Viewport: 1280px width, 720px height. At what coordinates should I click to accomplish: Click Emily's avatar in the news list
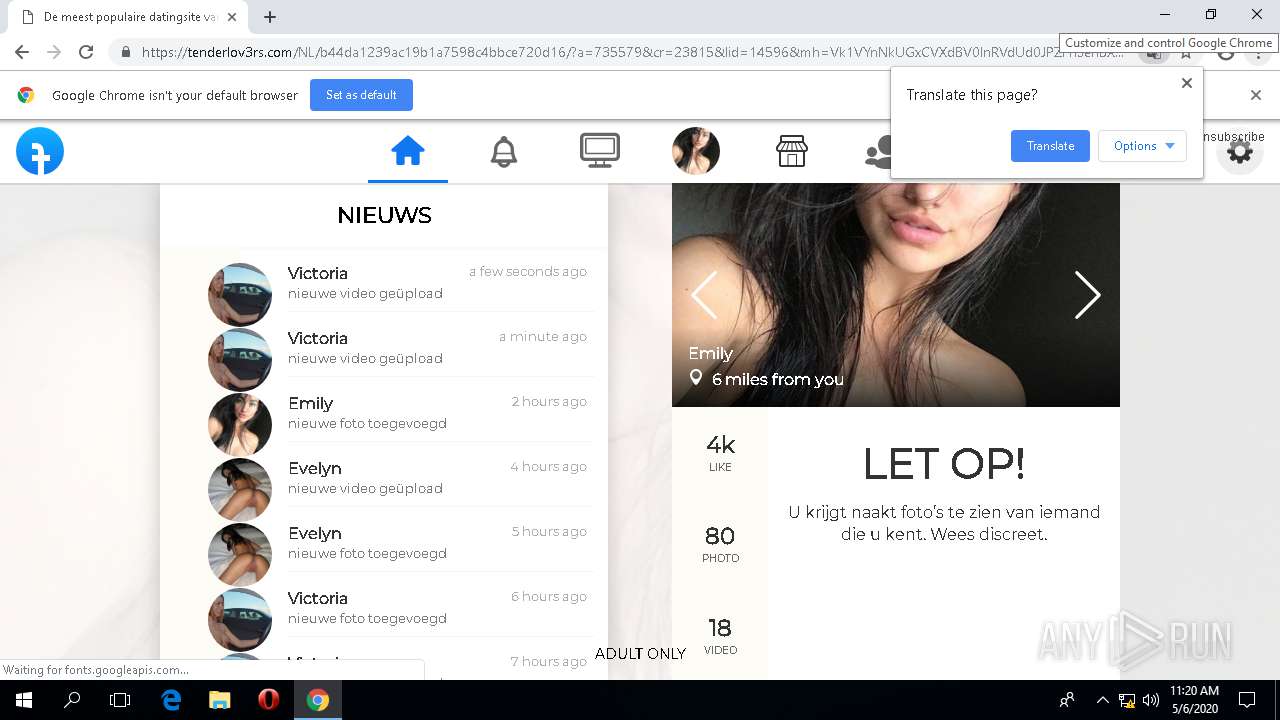click(240, 424)
